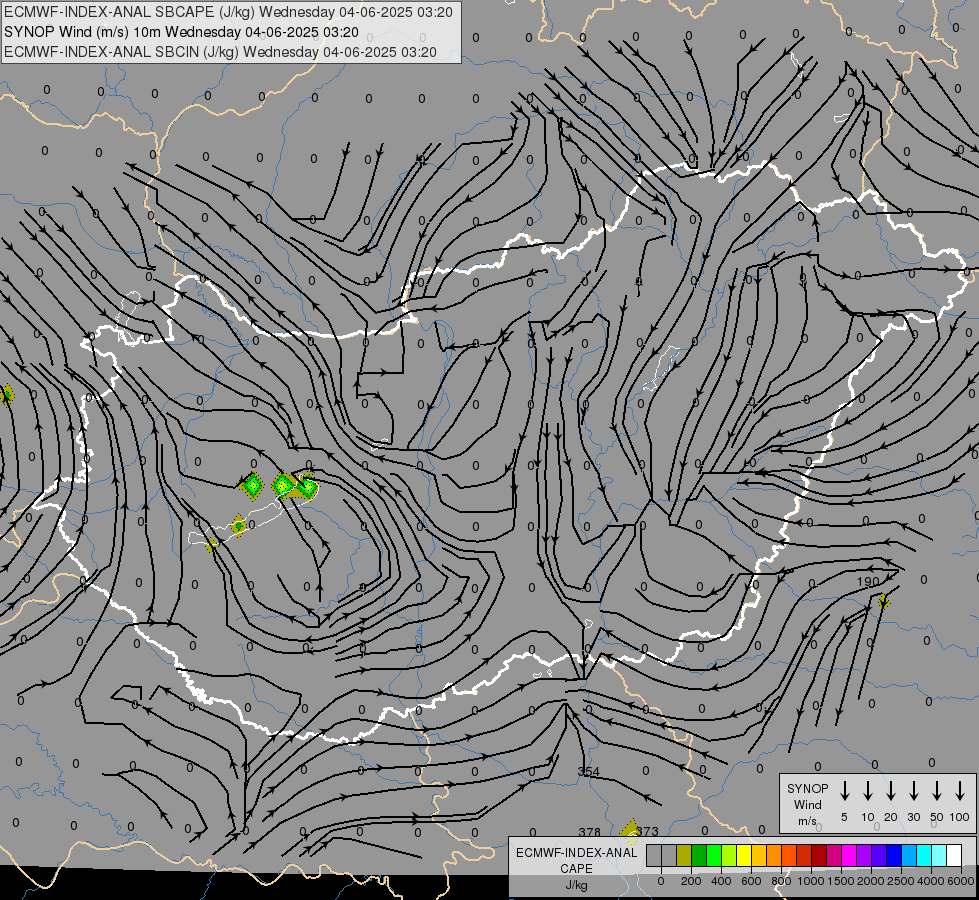
Task: Click the SBCAPE title line in header
Action: [x=228, y=12]
